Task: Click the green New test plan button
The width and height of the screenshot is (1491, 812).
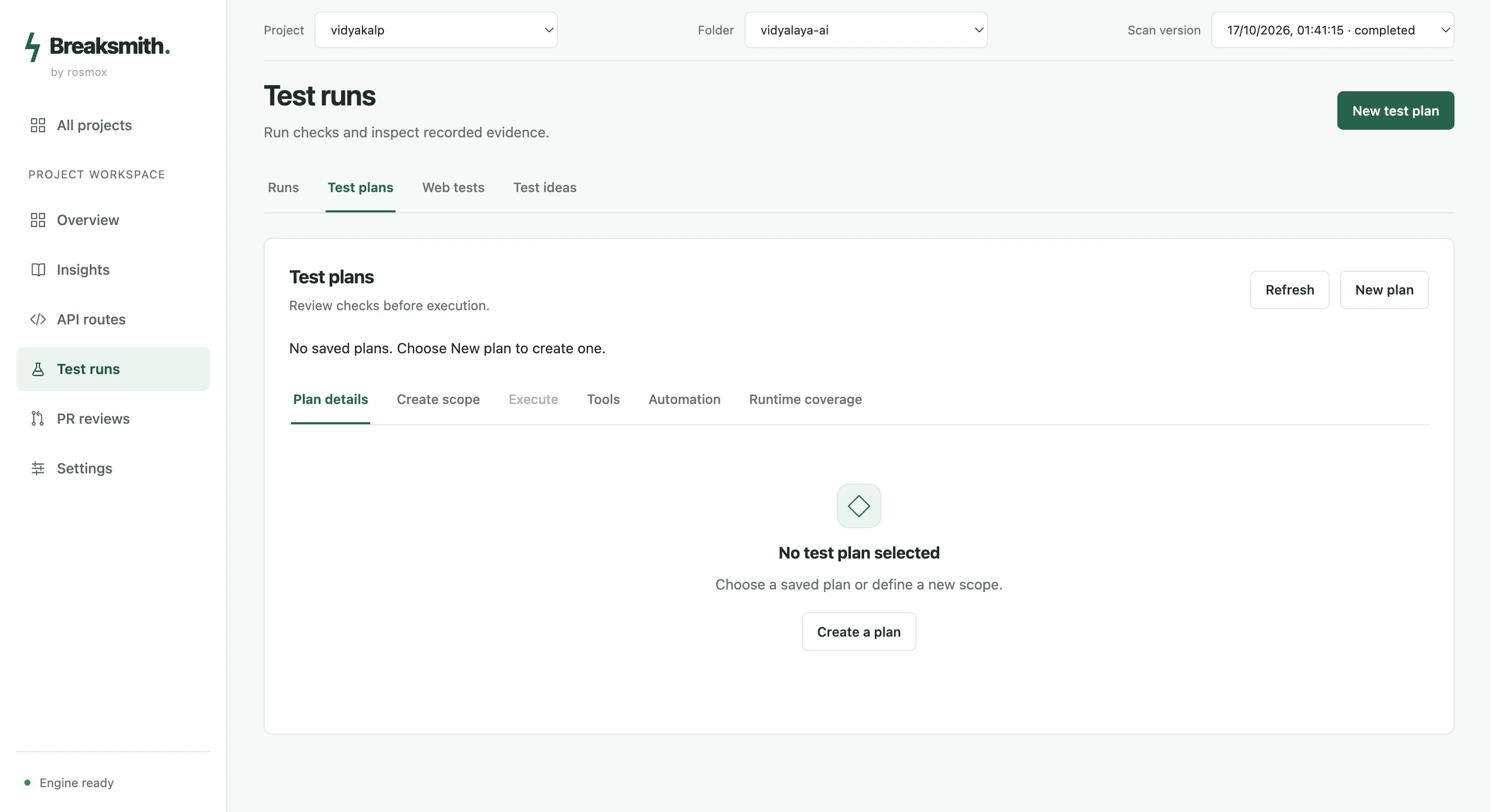Action: click(1396, 111)
